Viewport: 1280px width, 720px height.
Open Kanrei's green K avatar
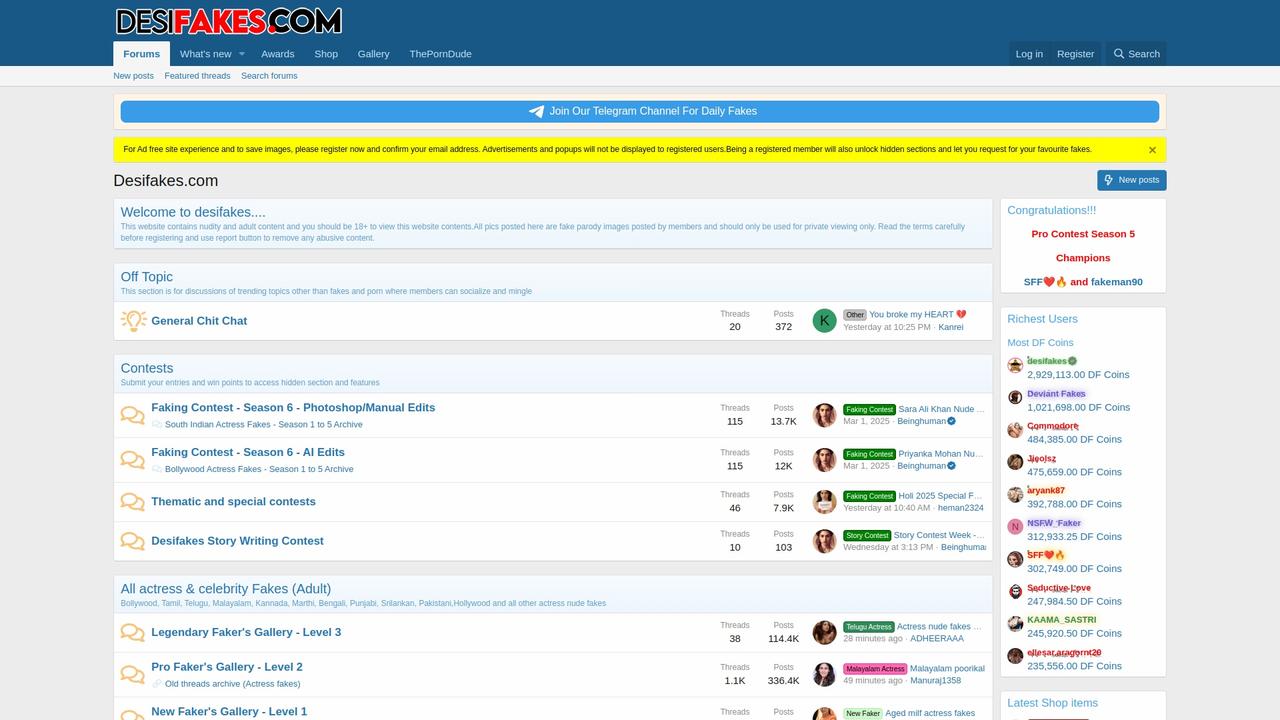point(824,321)
